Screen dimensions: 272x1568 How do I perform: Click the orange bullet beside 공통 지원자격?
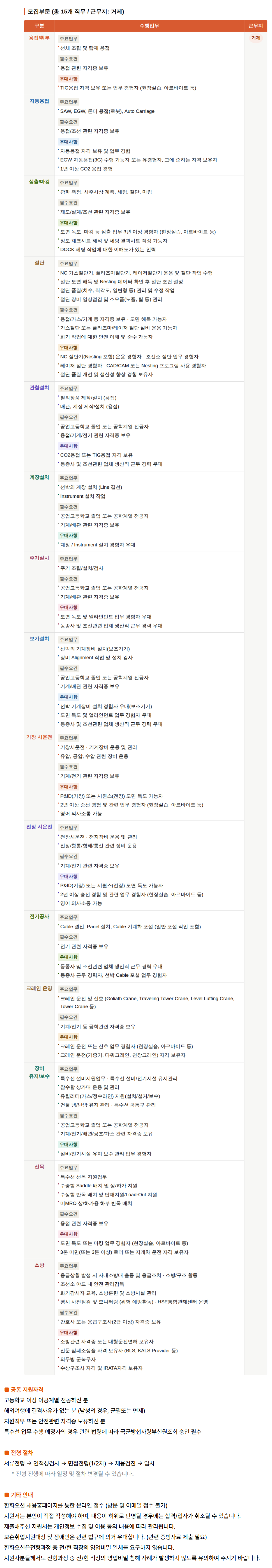(7, 1390)
